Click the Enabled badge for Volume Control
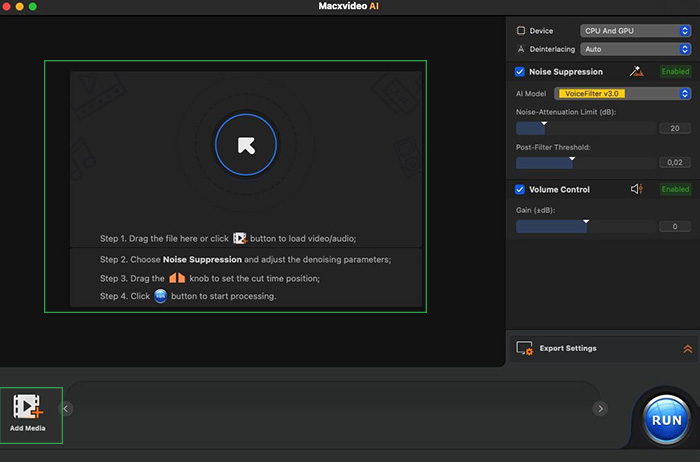 [675, 189]
